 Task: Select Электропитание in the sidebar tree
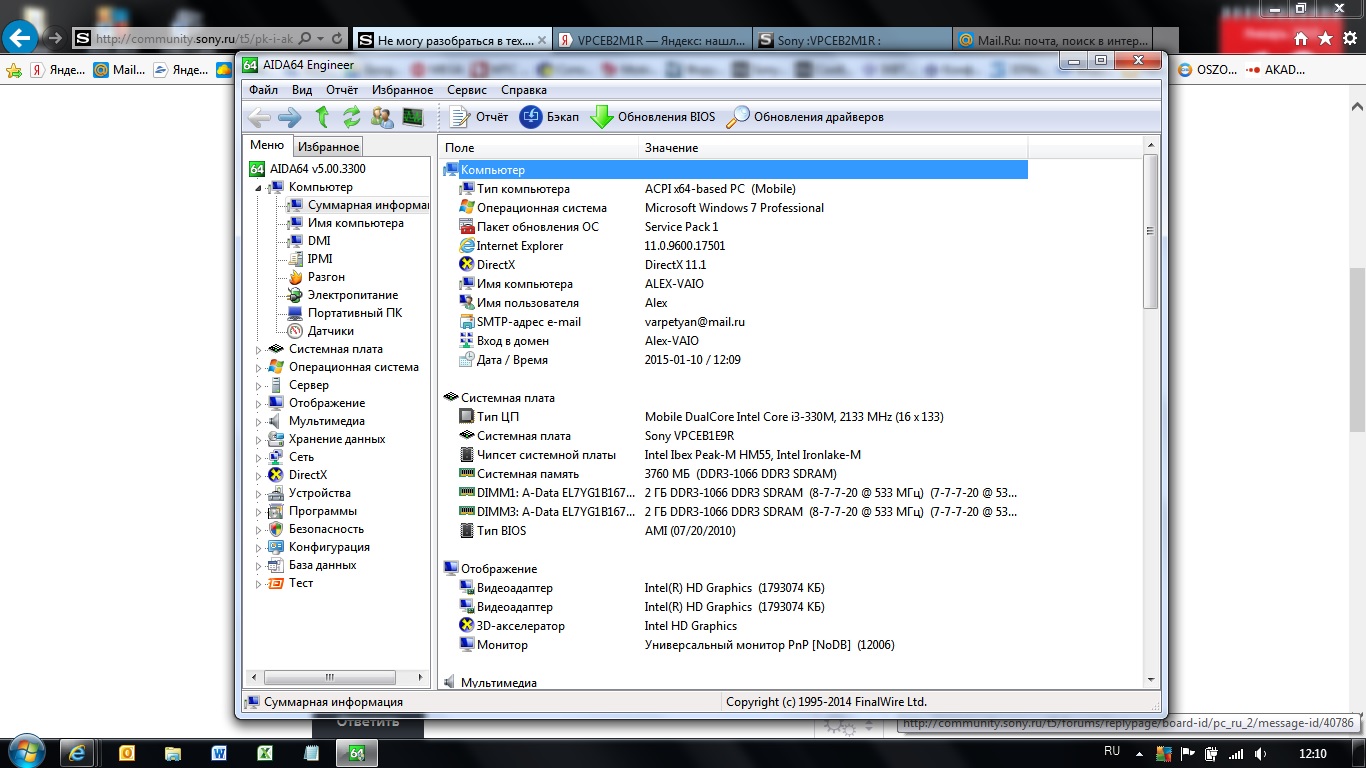(352, 295)
